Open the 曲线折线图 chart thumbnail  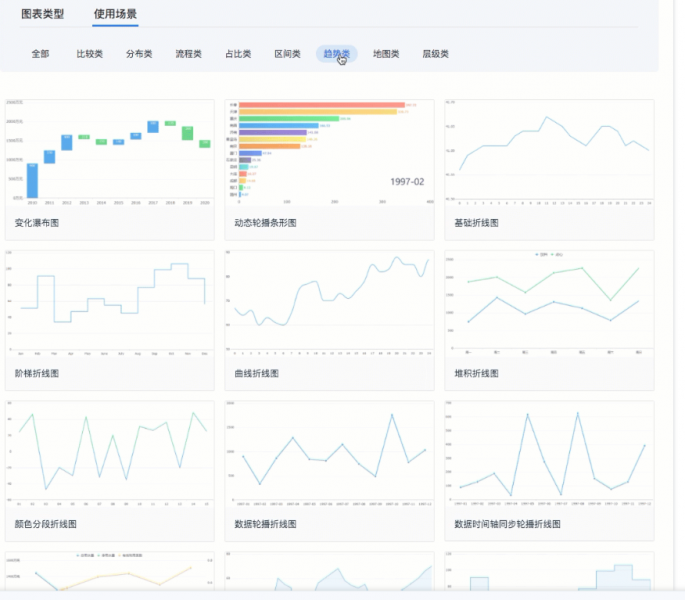point(329,303)
